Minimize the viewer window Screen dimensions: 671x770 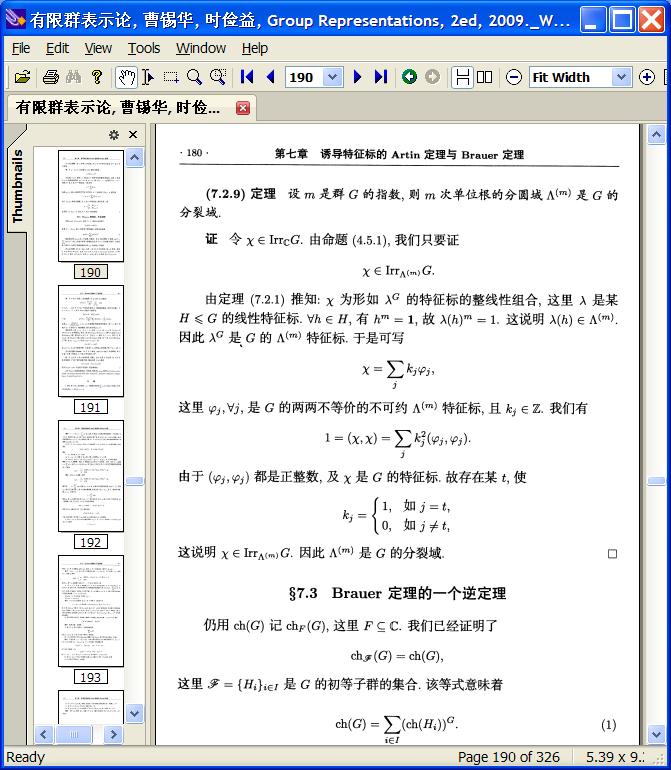click(592, 20)
